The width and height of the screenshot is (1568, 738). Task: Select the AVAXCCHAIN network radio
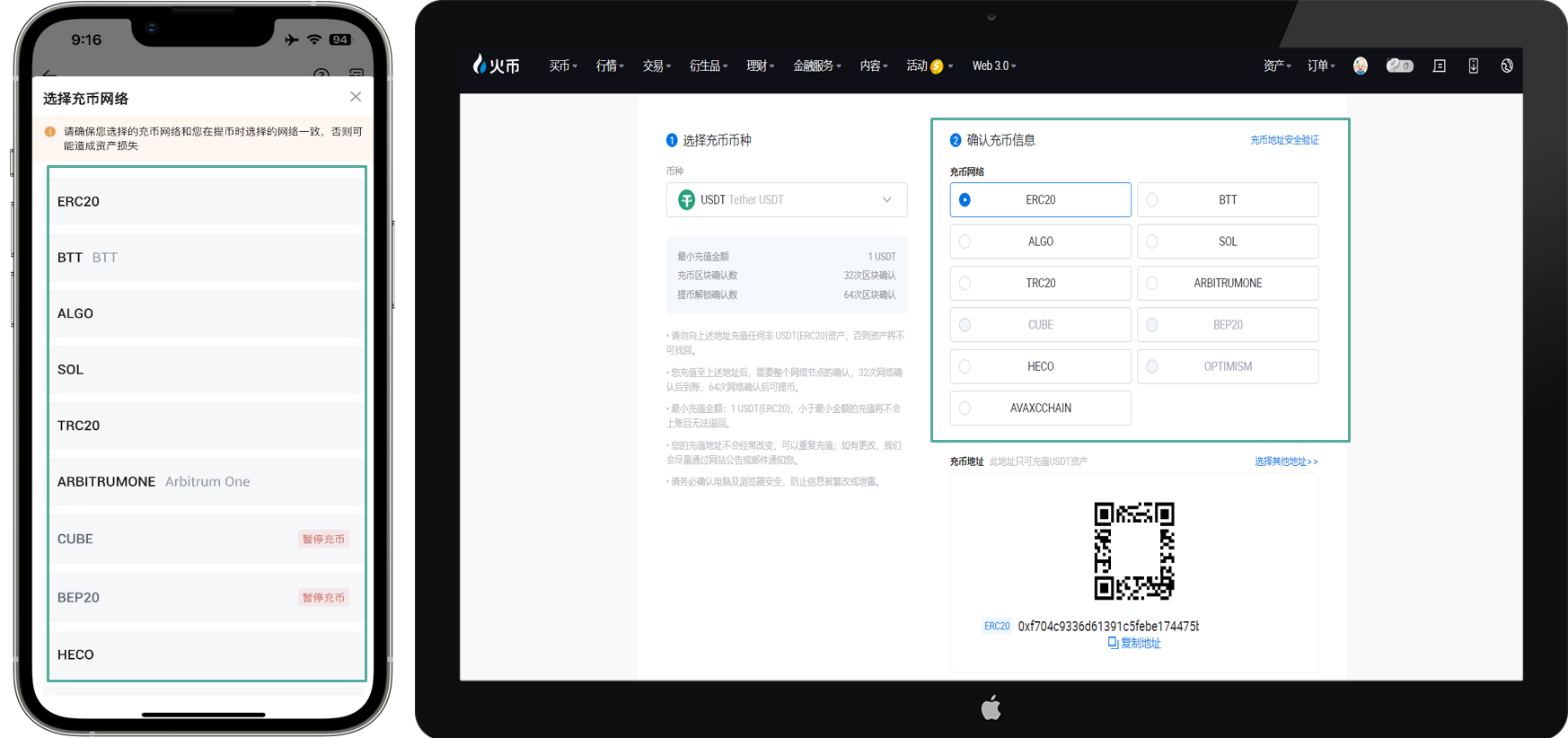965,408
